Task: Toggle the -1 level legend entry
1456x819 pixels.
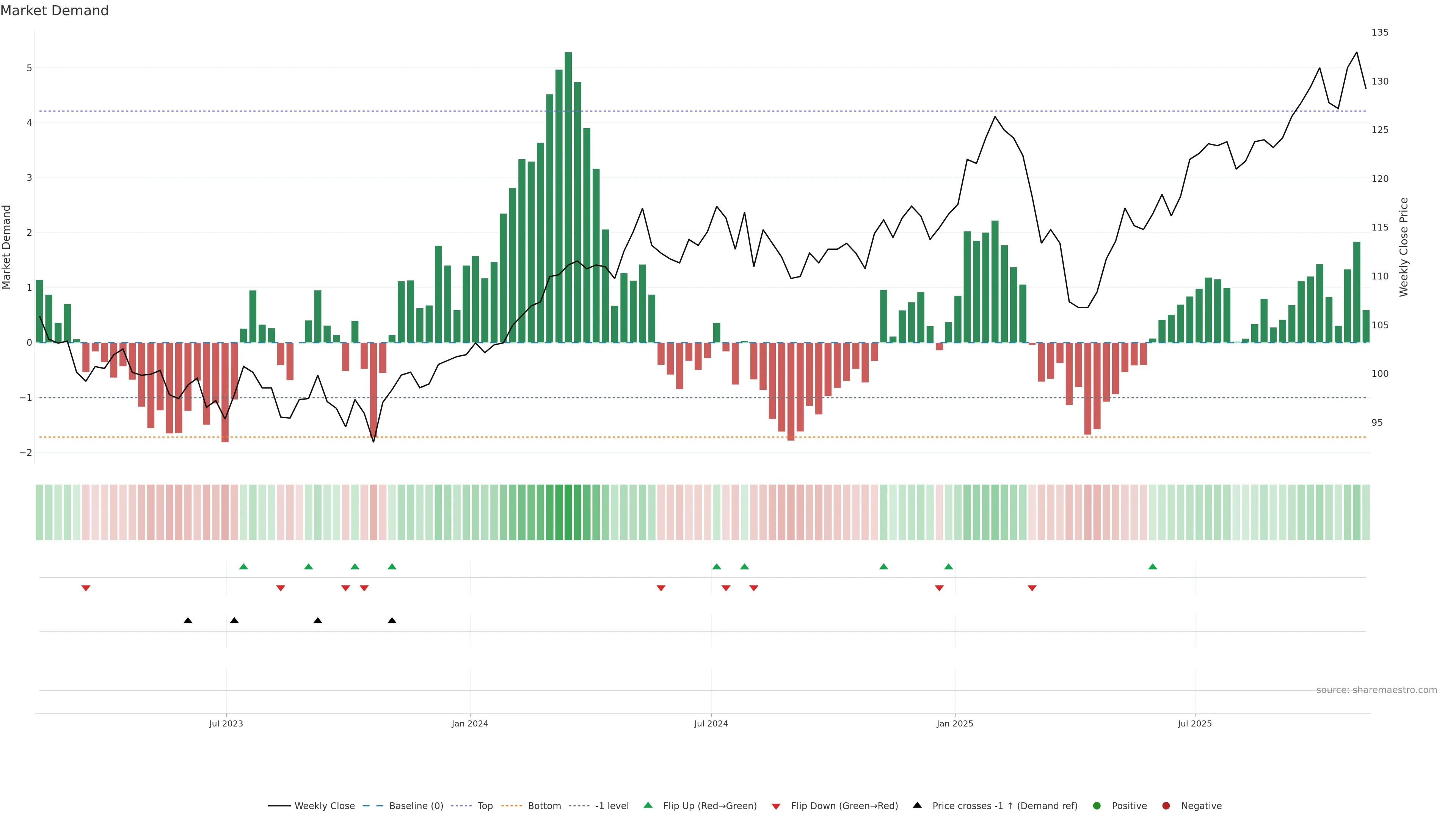Action: pos(612,805)
